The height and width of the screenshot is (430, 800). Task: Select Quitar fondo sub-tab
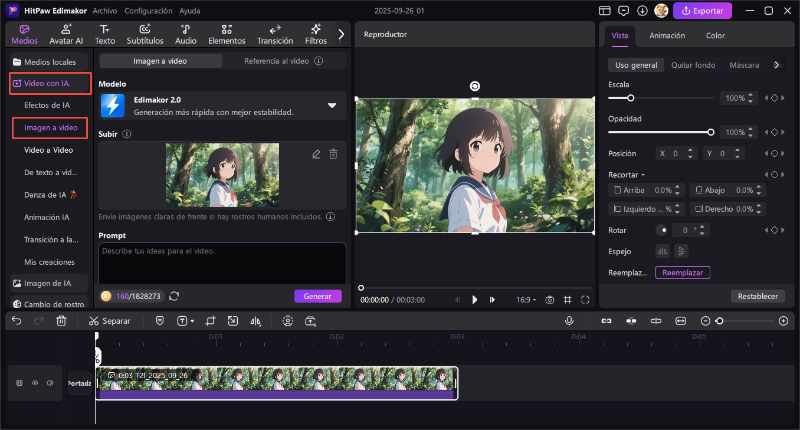coord(693,65)
